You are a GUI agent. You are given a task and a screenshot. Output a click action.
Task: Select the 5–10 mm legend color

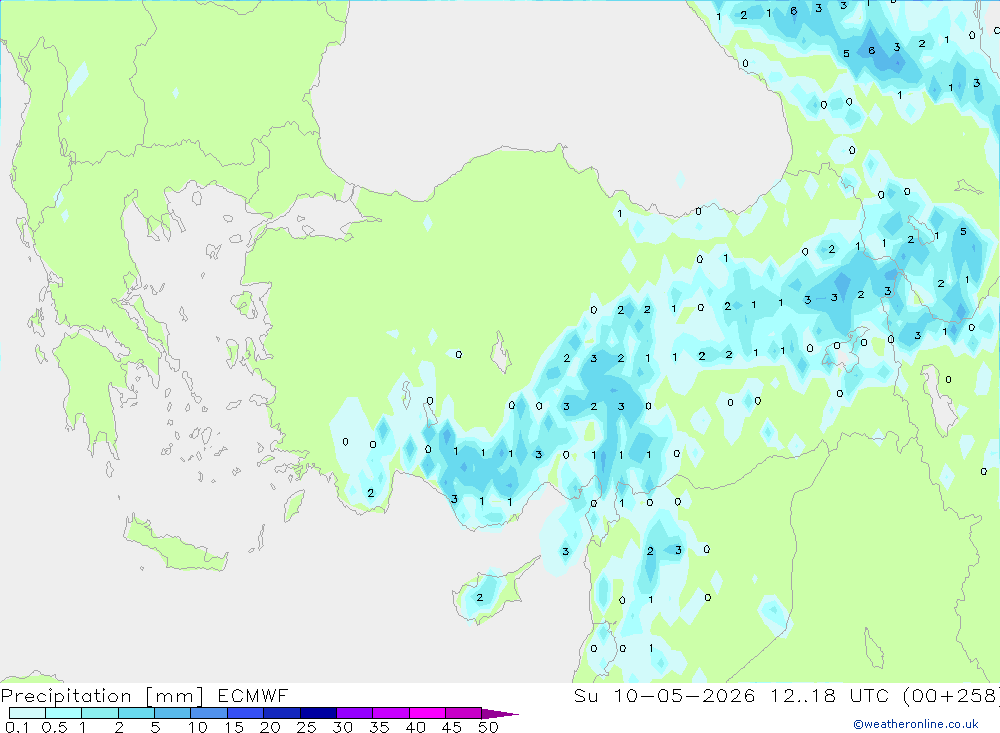coord(173,713)
